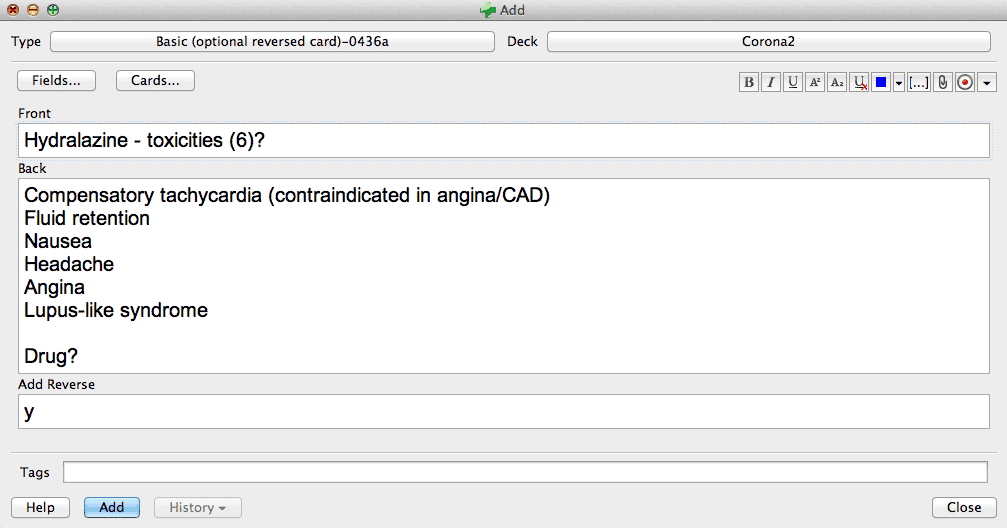Add the Hydralazine note with the Add button
This screenshot has height=528, width=1007.
[x=112, y=507]
